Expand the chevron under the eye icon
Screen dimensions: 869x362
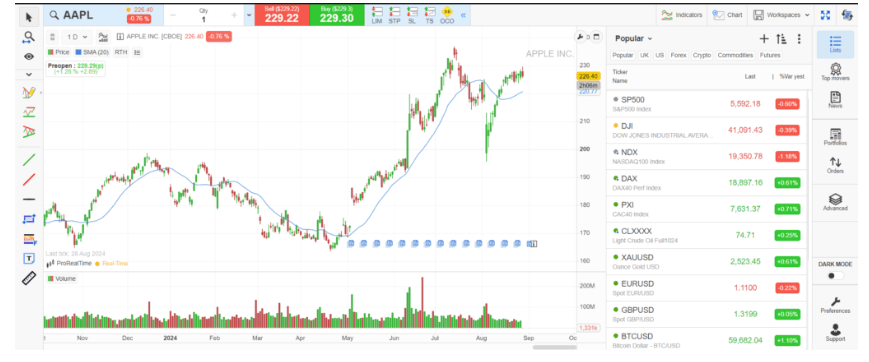[29, 74]
